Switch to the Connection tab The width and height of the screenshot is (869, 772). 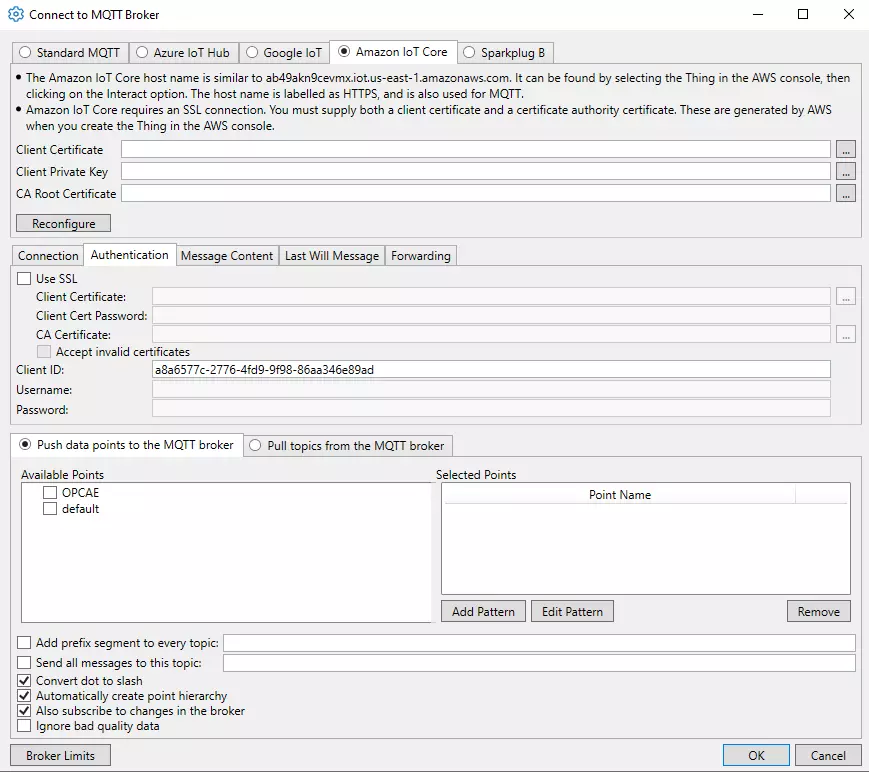point(48,255)
